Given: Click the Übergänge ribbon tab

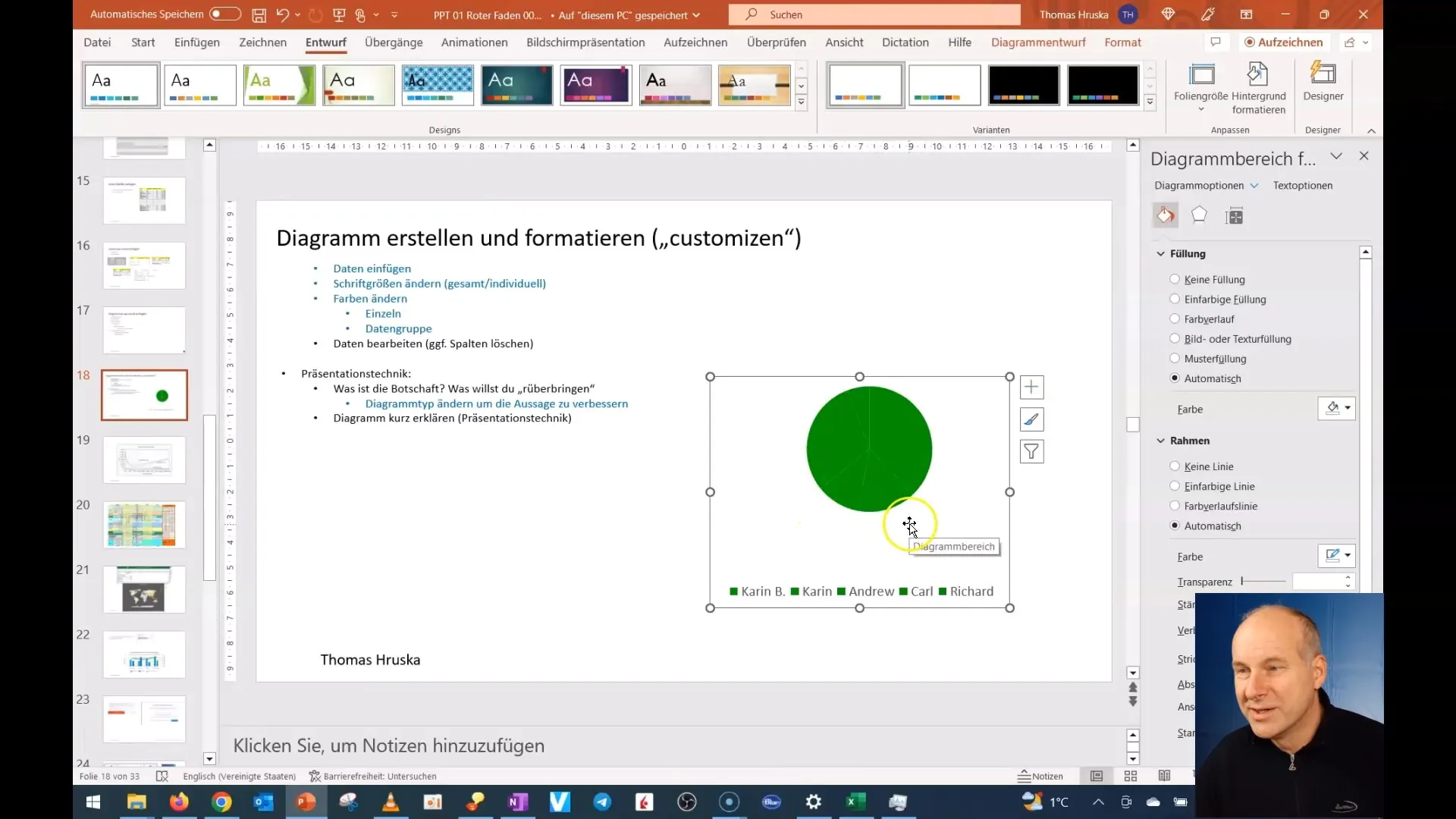Looking at the screenshot, I should pos(393,42).
